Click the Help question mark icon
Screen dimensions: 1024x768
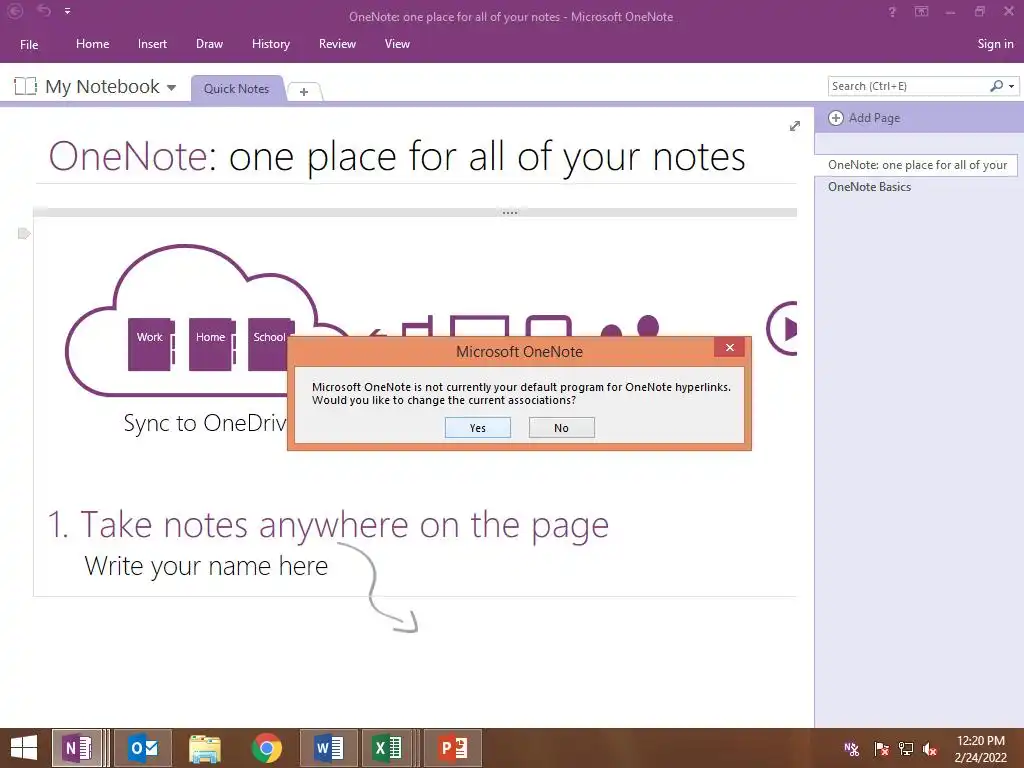click(x=892, y=12)
